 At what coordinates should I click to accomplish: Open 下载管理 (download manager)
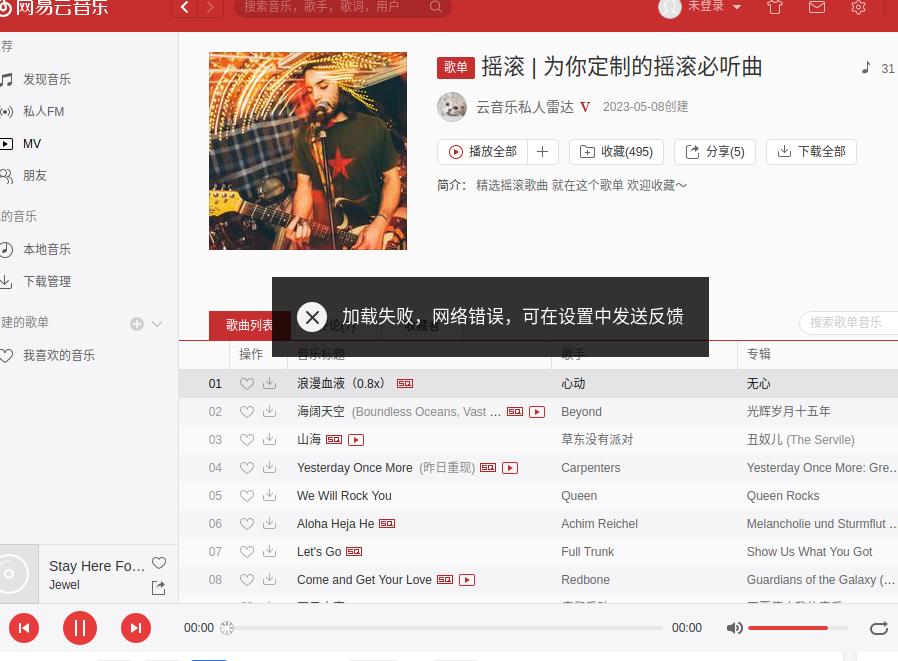46,281
